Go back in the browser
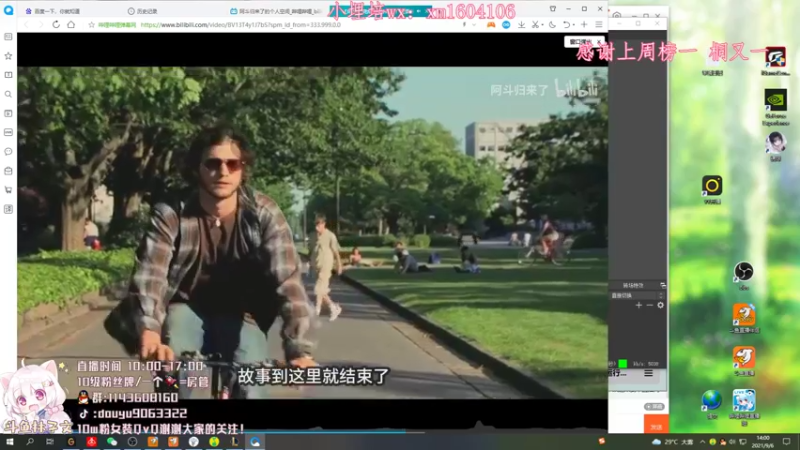The image size is (800, 450). click(27, 24)
